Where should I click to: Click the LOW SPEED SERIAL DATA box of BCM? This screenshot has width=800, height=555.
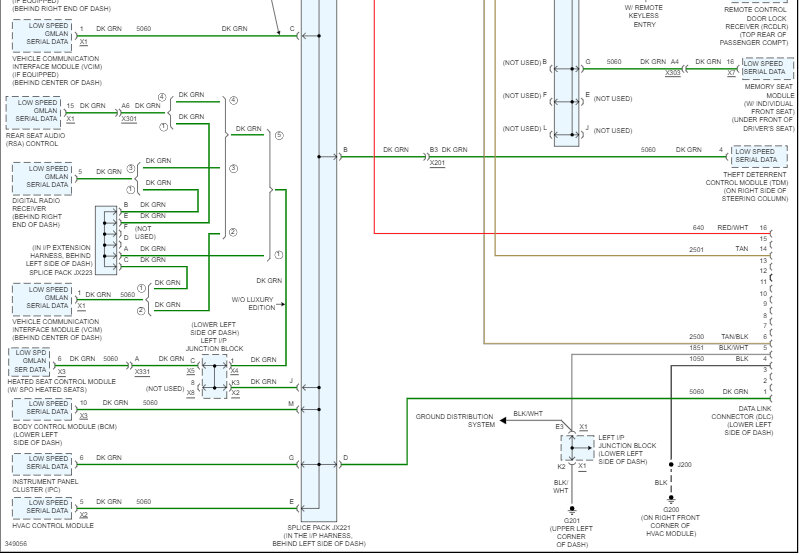[x=42, y=409]
